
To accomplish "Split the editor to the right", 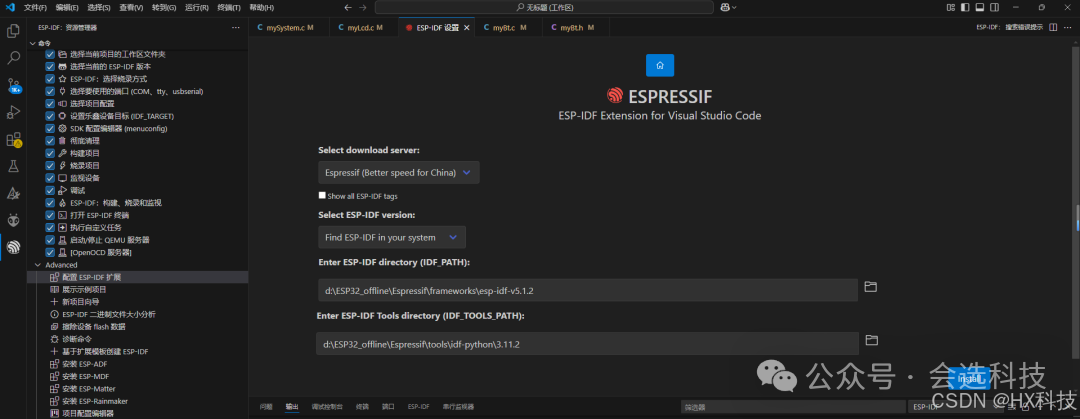I will 1052,28.
